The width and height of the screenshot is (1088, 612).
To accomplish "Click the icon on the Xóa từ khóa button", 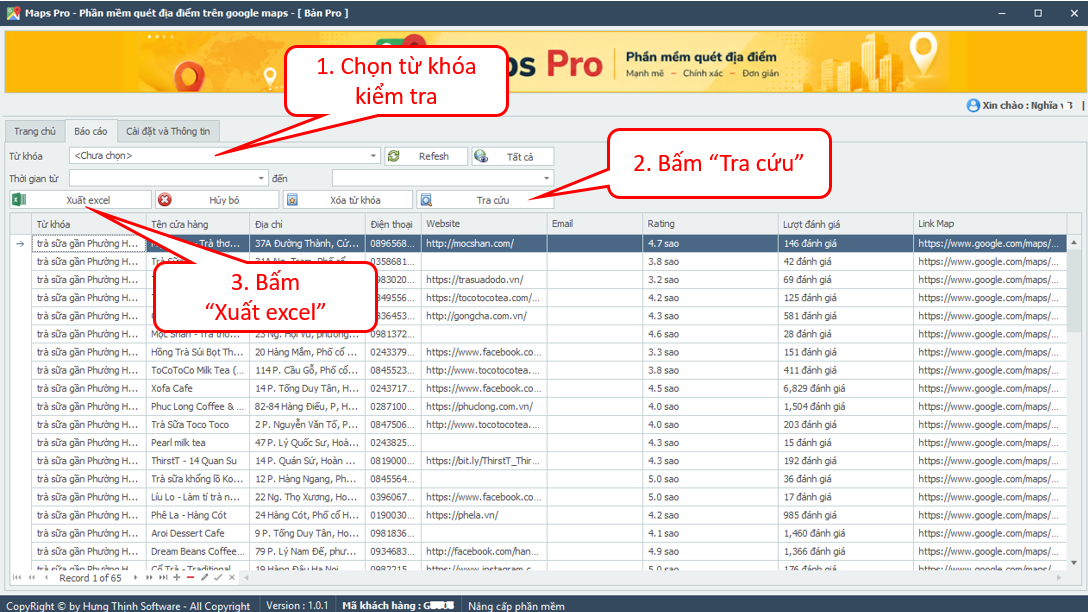I will coord(292,200).
